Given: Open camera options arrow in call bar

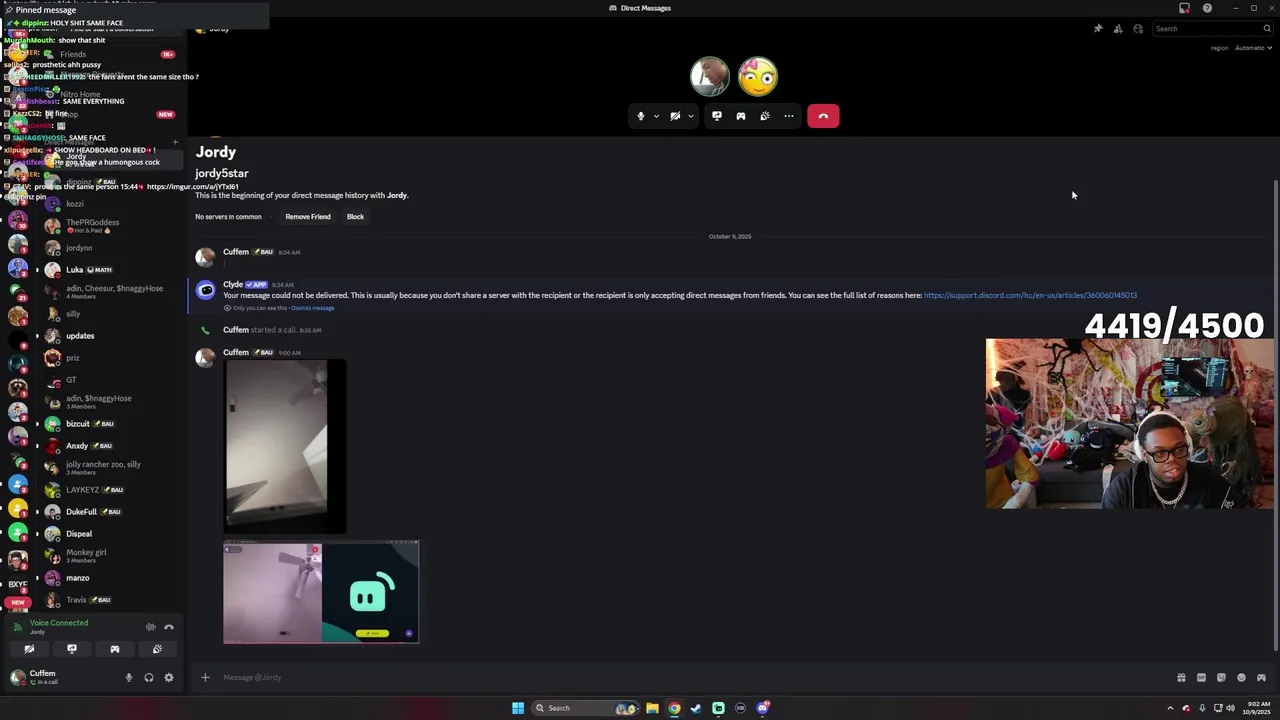Looking at the screenshot, I should coord(690,116).
